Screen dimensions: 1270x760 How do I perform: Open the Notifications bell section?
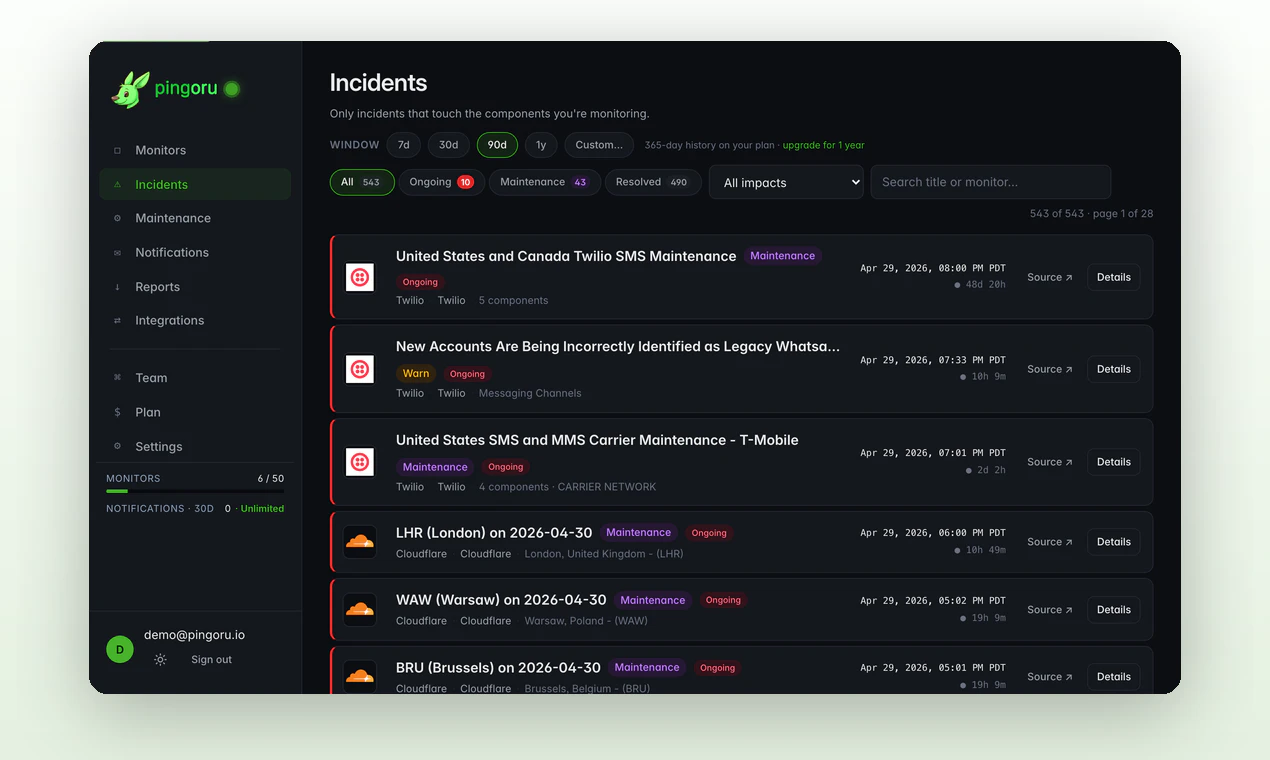click(170, 252)
